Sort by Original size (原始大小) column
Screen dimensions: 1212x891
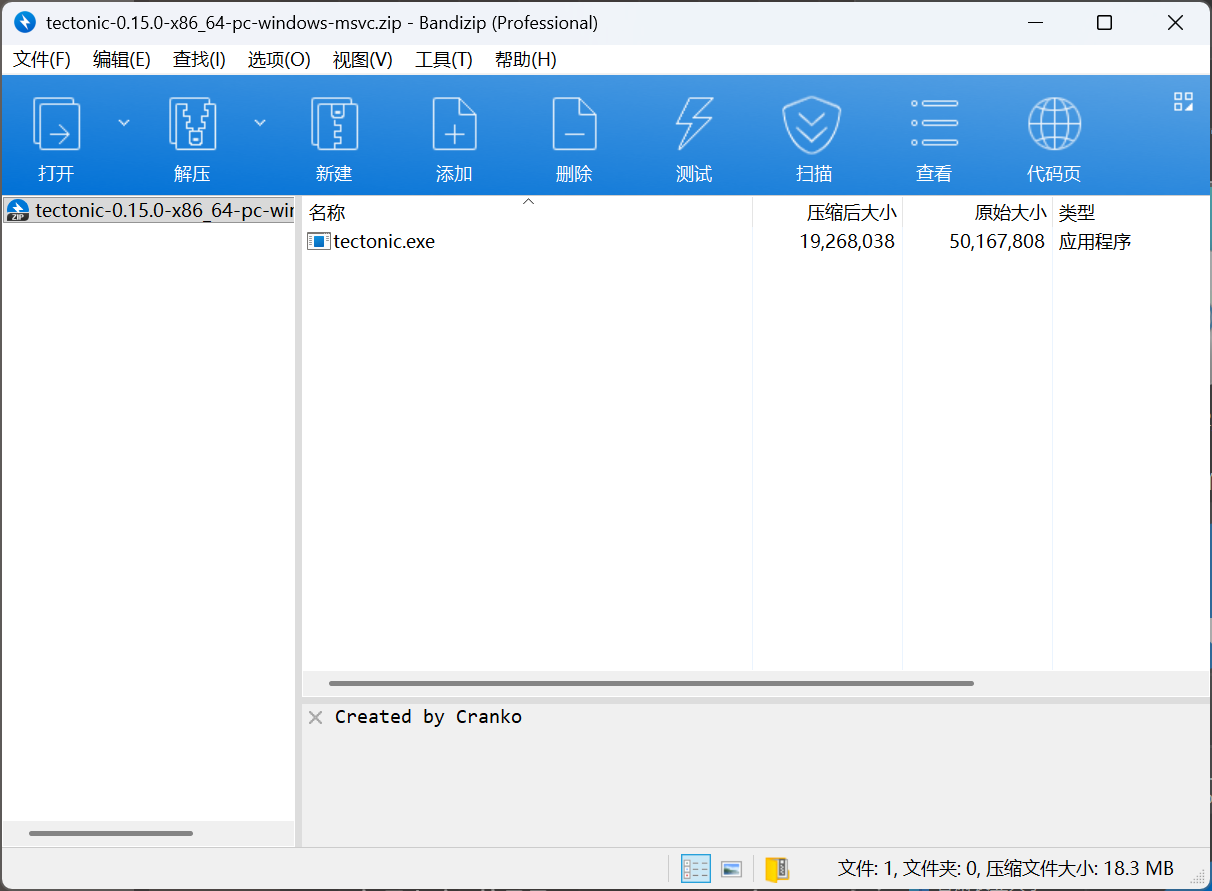pos(977,212)
